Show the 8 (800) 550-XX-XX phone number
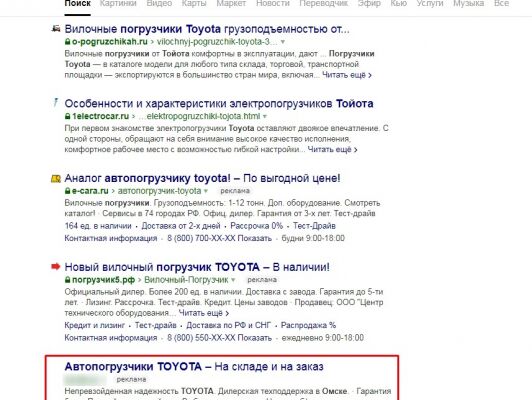Viewport: 532px width, 400px height. pos(220,338)
